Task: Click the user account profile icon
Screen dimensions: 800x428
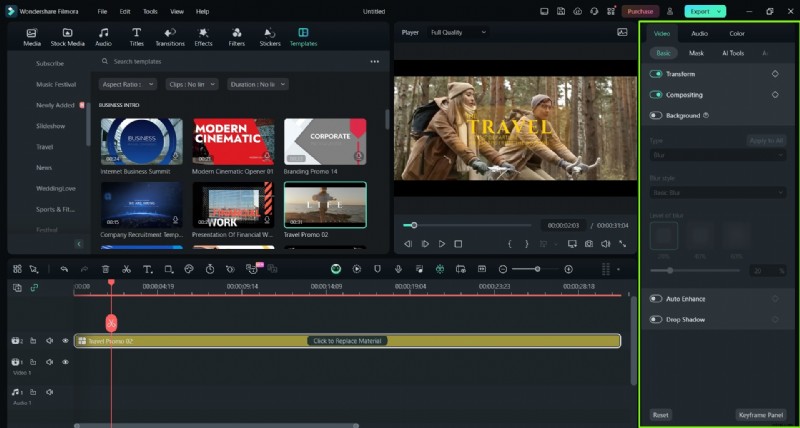Action: pos(670,11)
